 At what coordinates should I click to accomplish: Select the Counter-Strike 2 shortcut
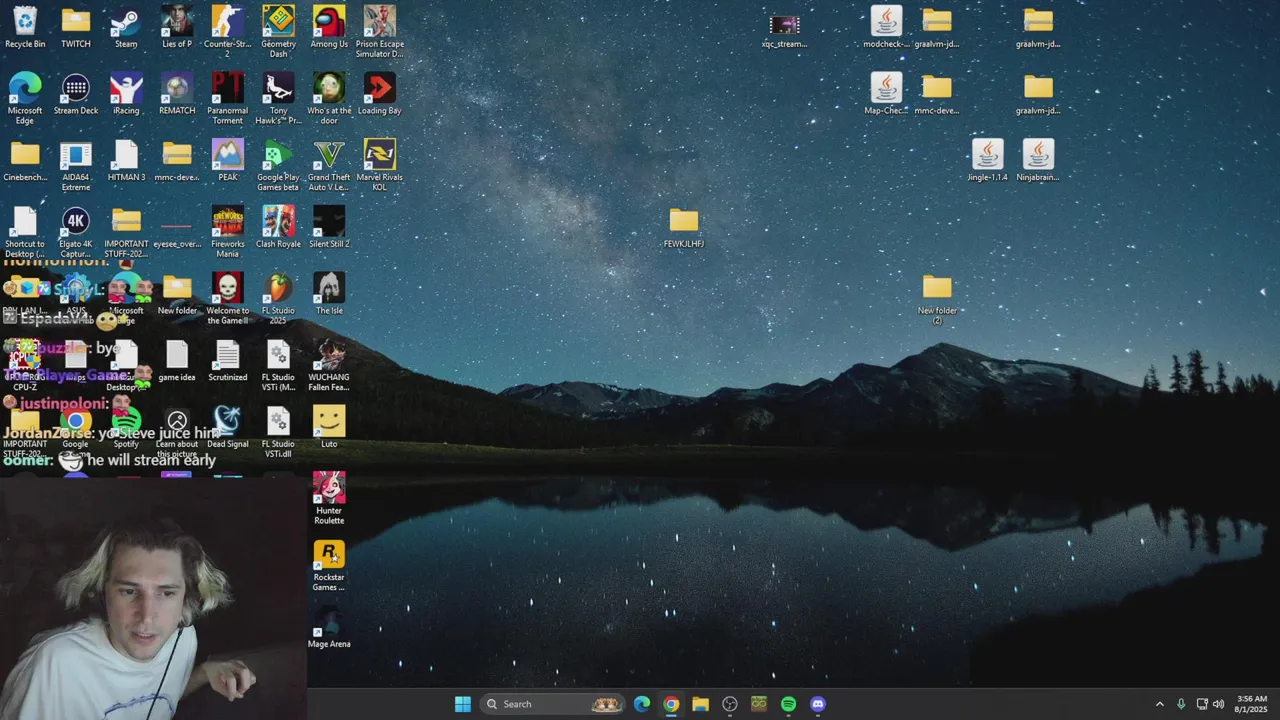[228, 31]
